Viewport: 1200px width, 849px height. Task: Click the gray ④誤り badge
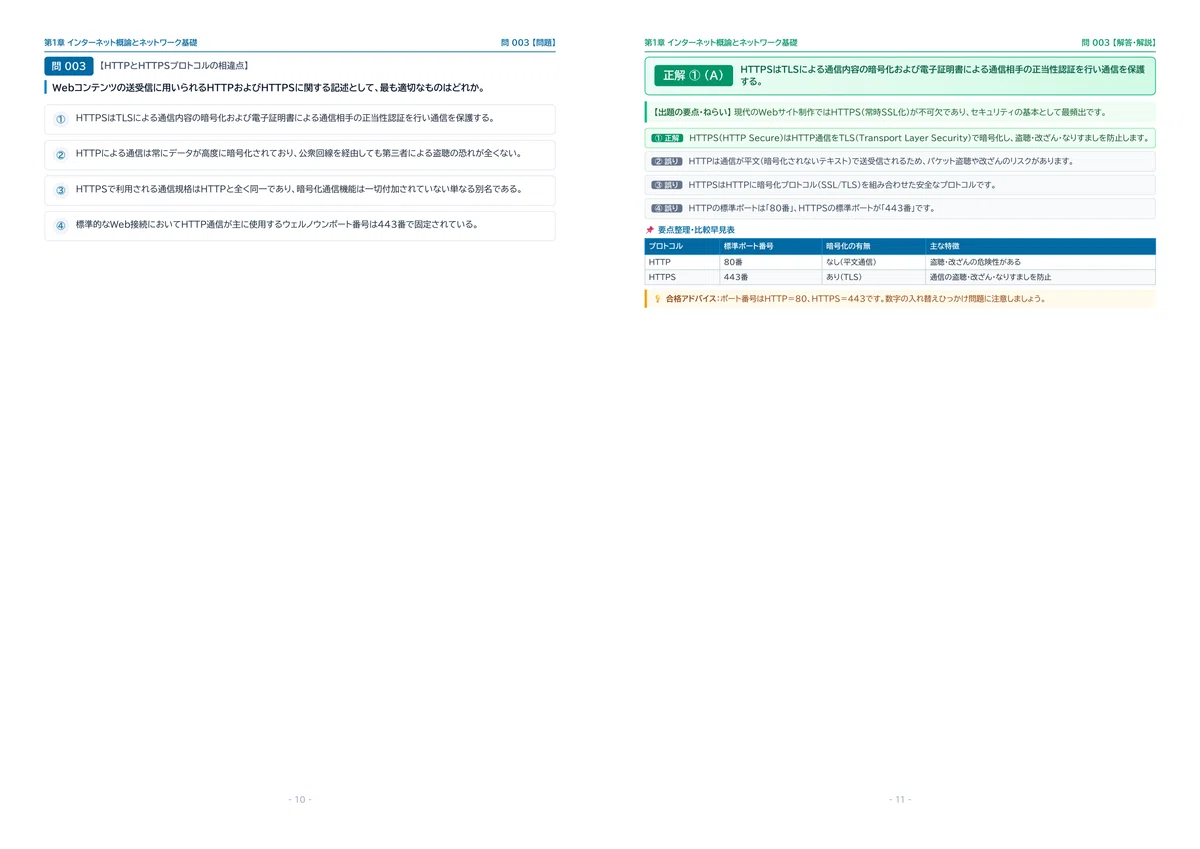665,209
